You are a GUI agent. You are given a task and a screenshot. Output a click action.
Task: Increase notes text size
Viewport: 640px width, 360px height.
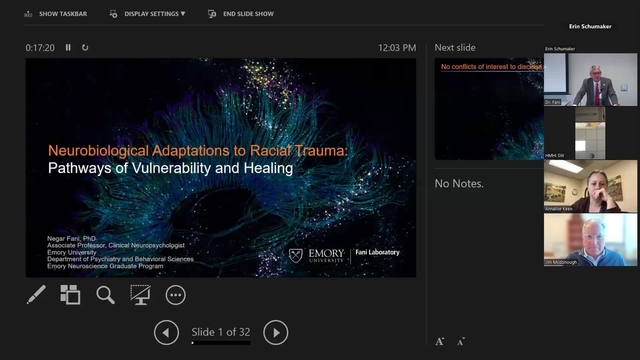[x=440, y=342]
